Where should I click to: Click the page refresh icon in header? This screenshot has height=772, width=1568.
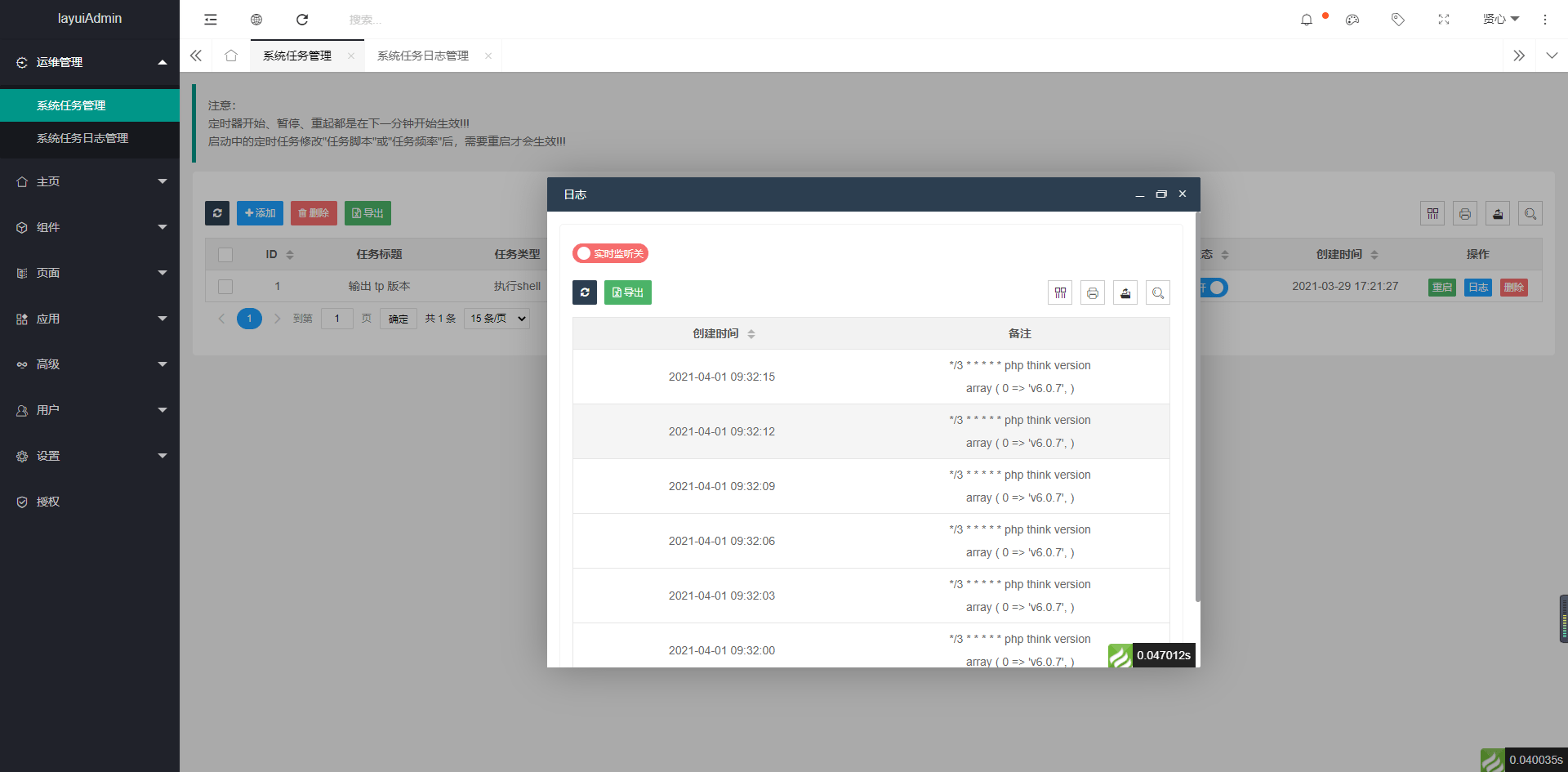(x=302, y=20)
